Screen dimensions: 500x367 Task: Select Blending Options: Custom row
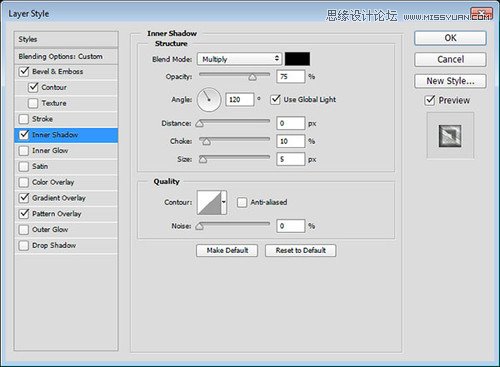(66, 56)
